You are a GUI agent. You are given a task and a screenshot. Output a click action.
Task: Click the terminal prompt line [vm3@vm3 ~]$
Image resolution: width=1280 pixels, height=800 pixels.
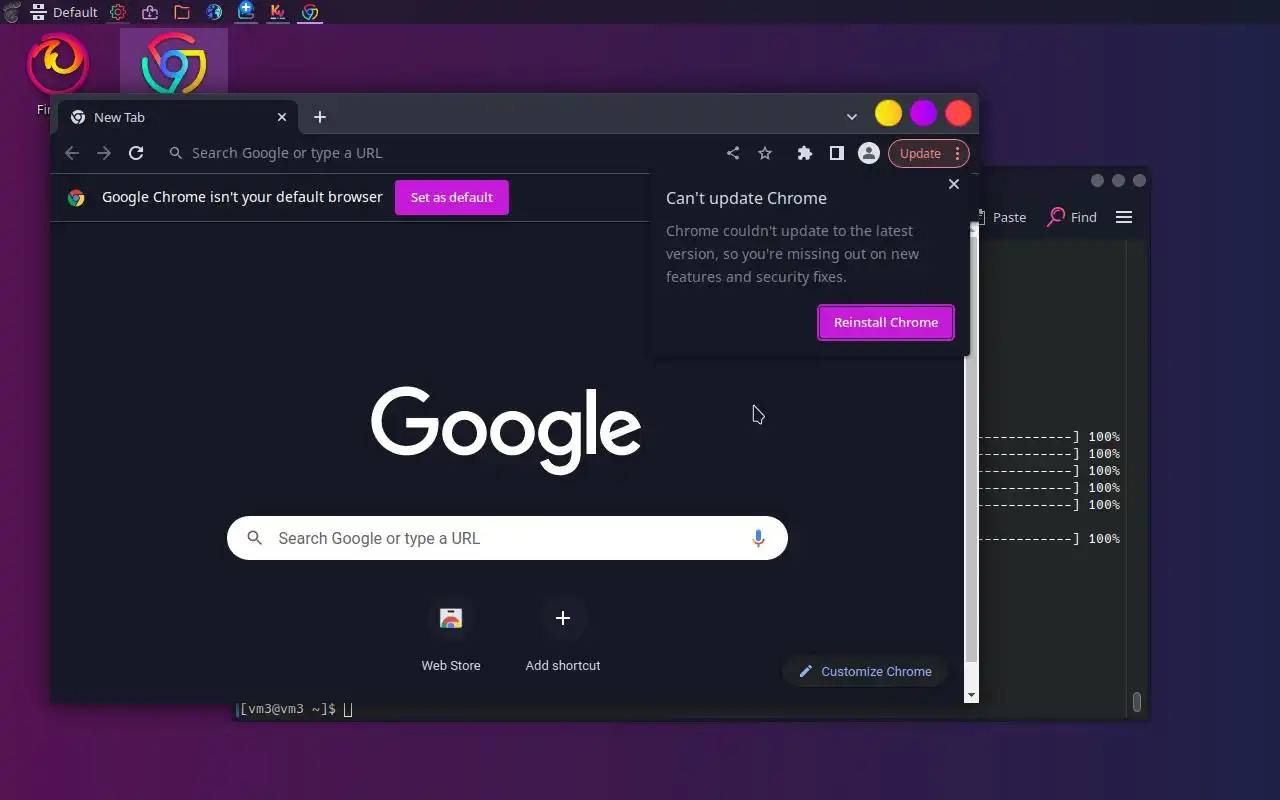coord(287,709)
